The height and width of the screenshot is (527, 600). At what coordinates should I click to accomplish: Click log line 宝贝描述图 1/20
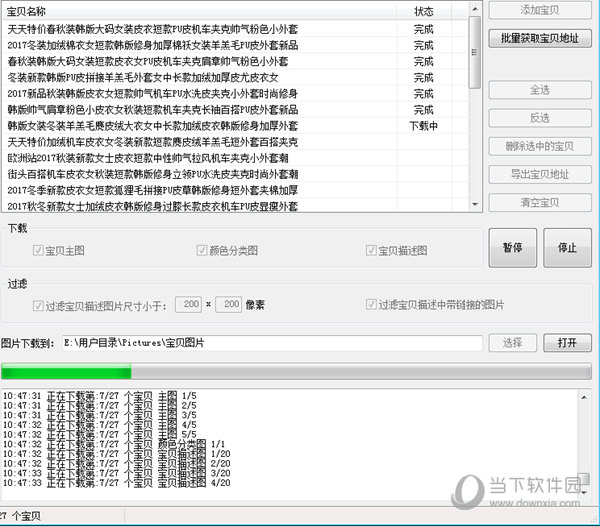(117, 454)
